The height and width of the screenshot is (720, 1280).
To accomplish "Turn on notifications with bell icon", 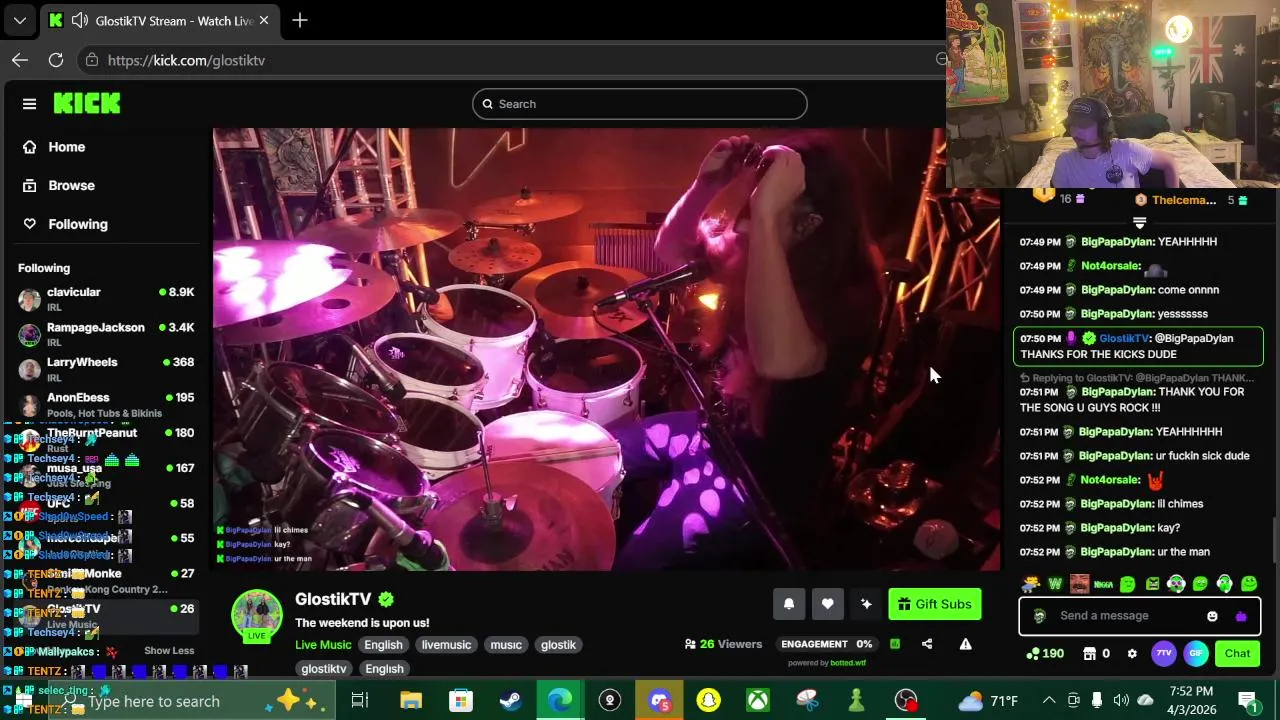I will (789, 604).
